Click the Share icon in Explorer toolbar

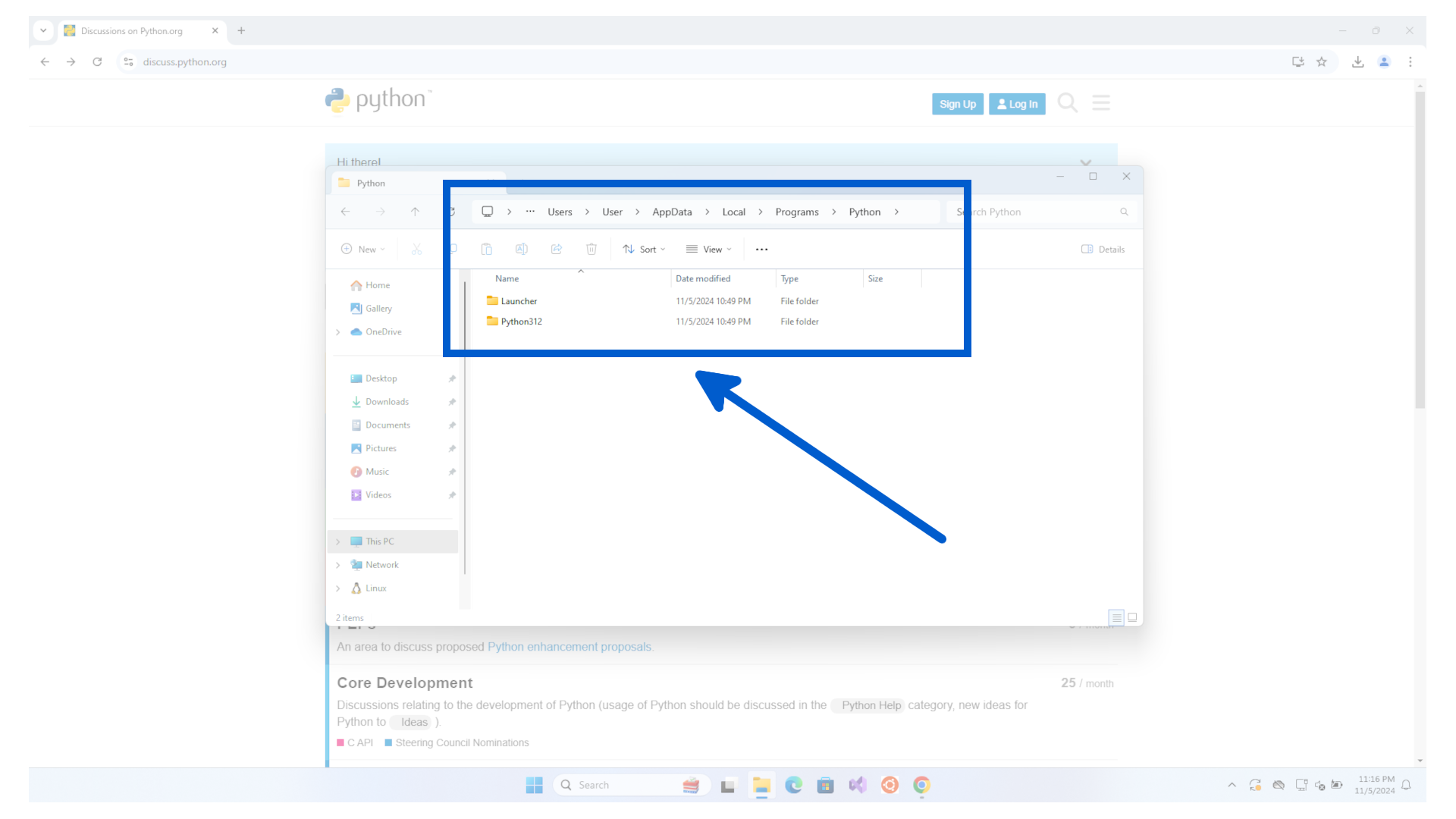pyautogui.click(x=557, y=249)
